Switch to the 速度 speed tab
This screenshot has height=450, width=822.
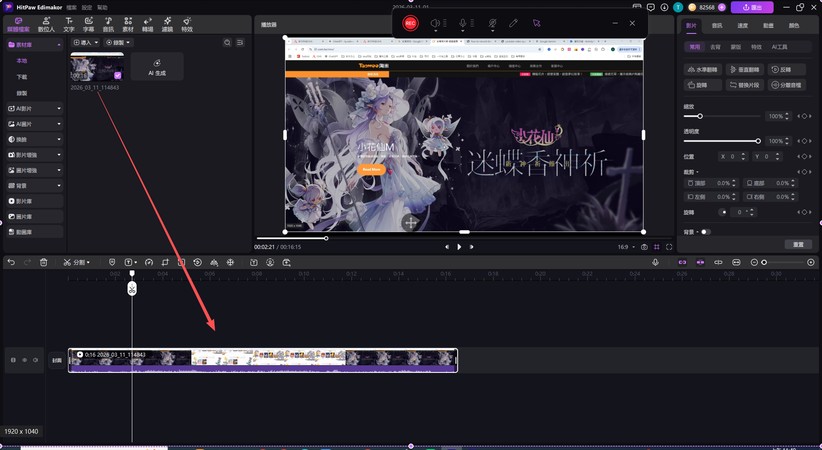click(x=742, y=25)
